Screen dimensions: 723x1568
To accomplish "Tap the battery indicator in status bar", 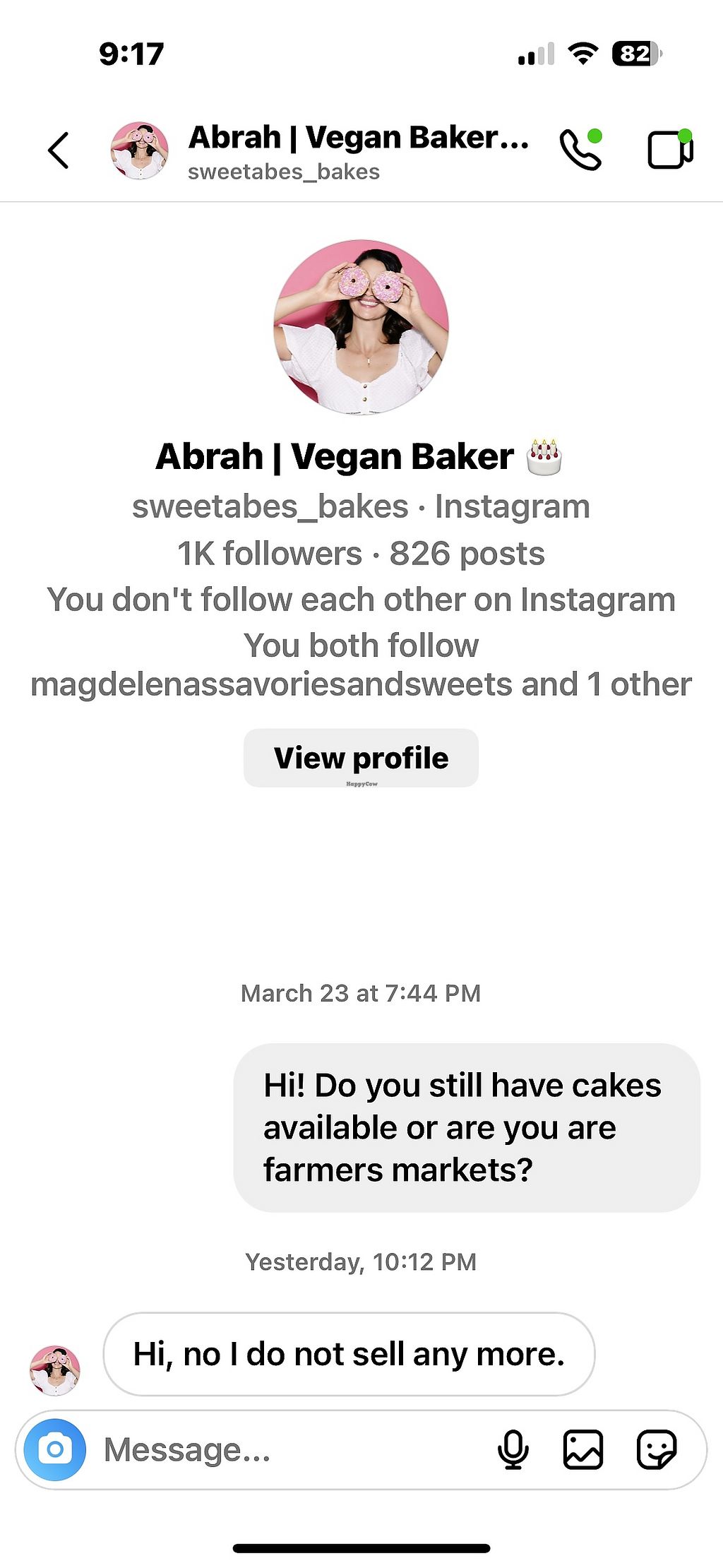I will pos(637,54).
